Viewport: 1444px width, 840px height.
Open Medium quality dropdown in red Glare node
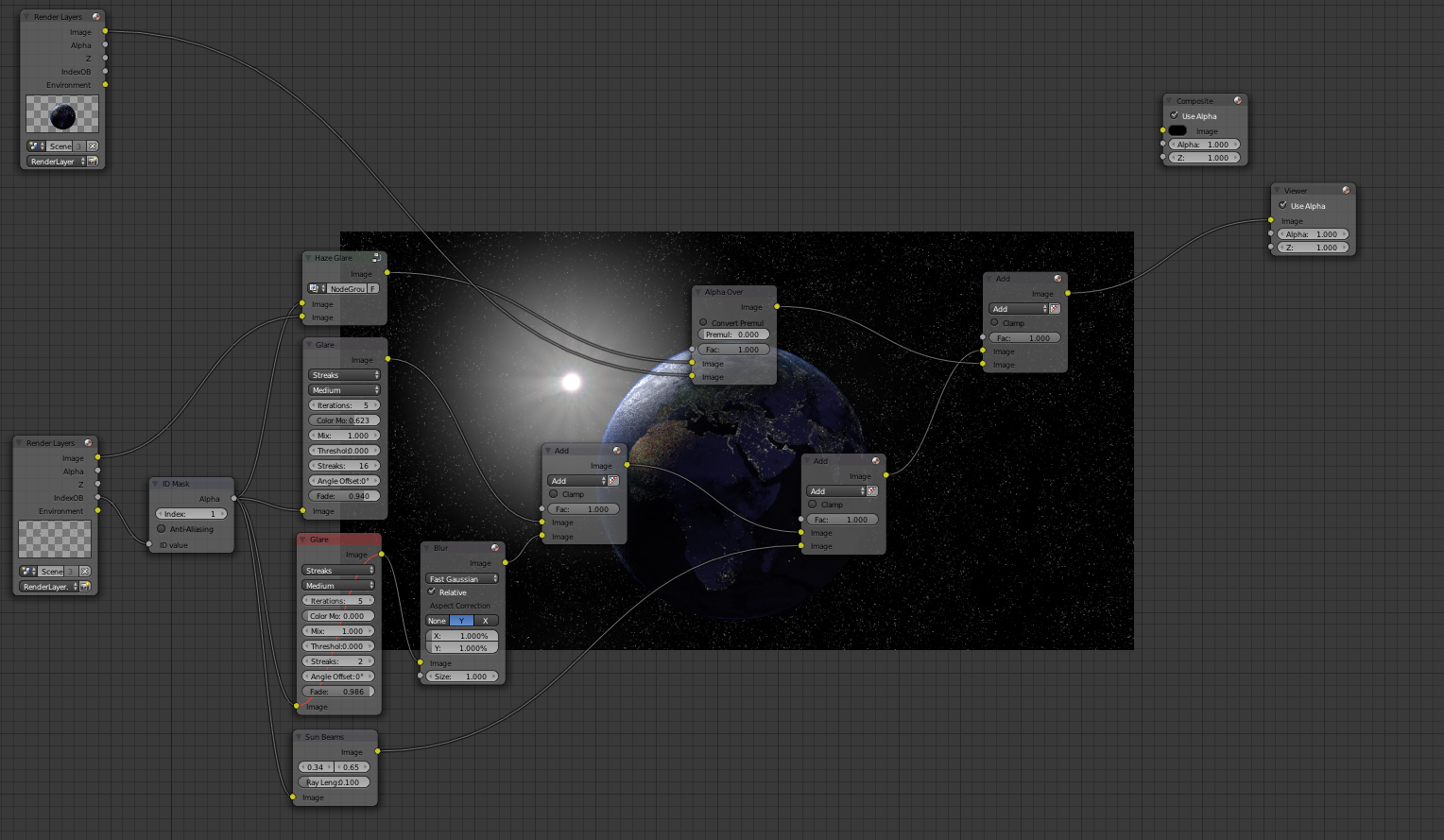[x=338, y=586]
